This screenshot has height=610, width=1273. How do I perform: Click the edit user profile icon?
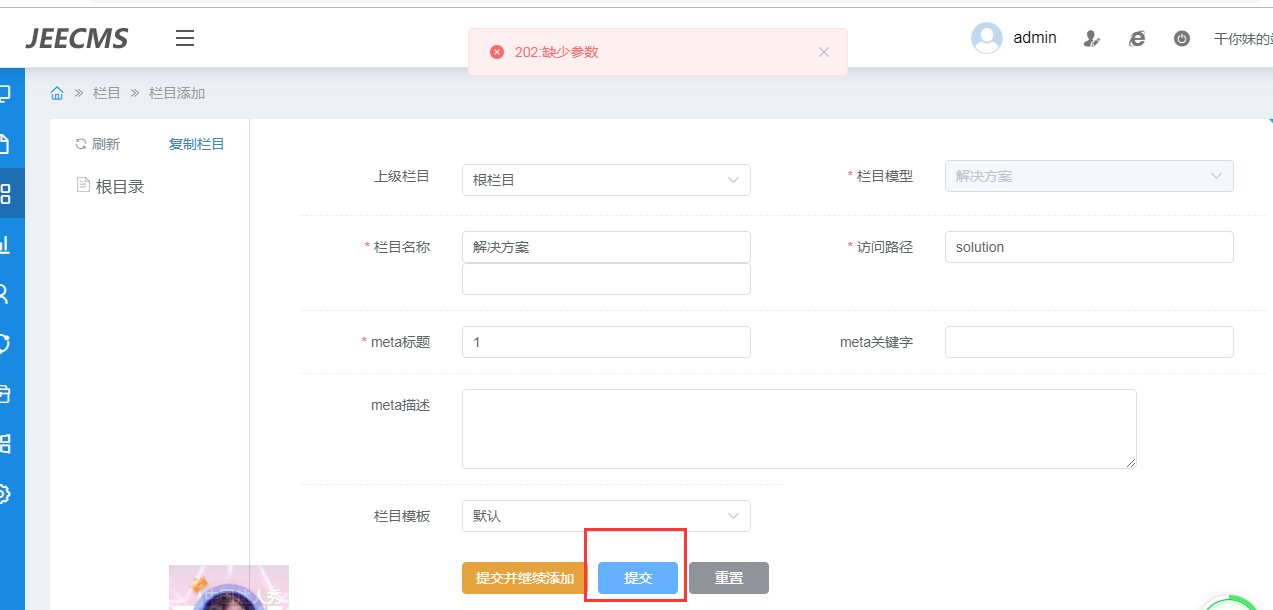[1092, 39]
